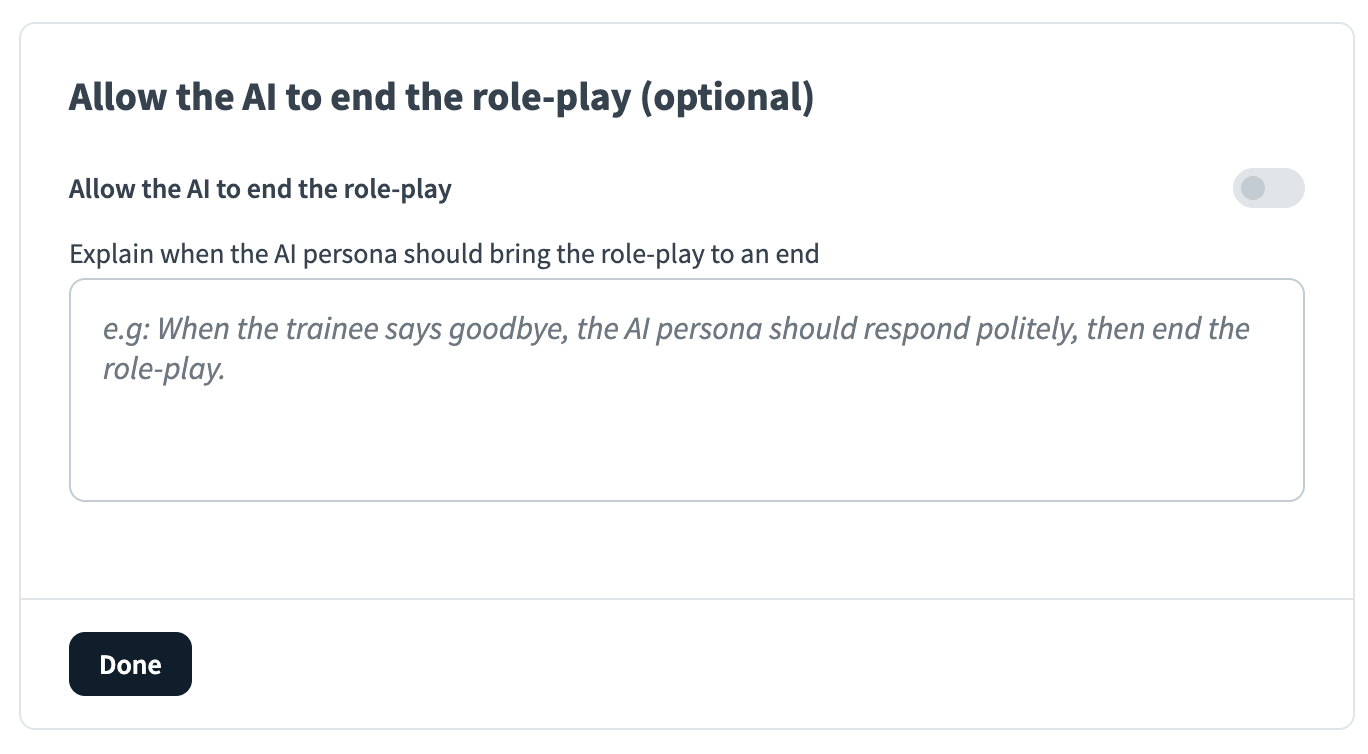Click the bold 'Allow the AI' setting label text
Image resolution: width=1368 pixels, height=754 pixels.
click(x=140, y=189)
